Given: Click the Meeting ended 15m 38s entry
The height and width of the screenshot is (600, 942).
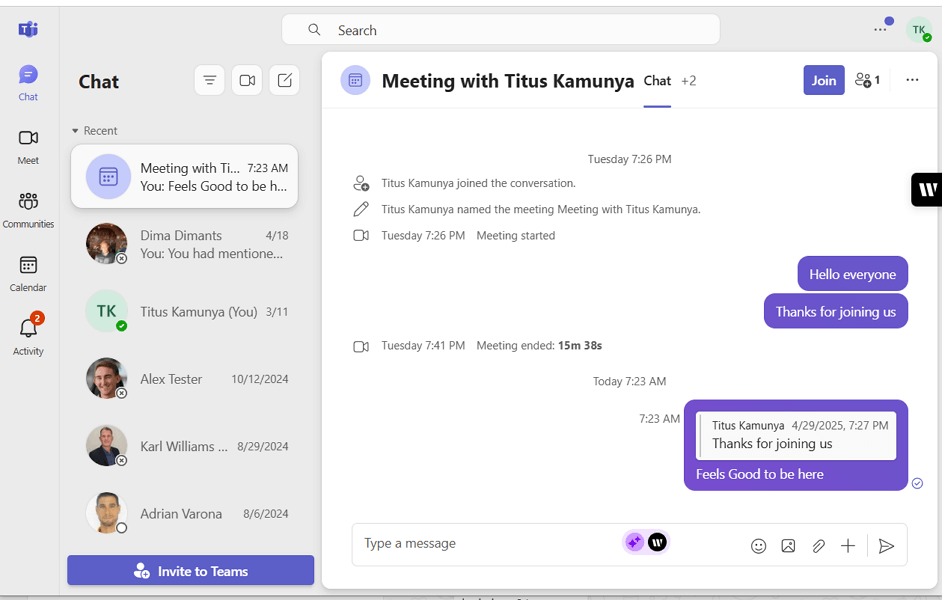Looking at the screenshot, I should pyautogui.click(x=539, y=345).
